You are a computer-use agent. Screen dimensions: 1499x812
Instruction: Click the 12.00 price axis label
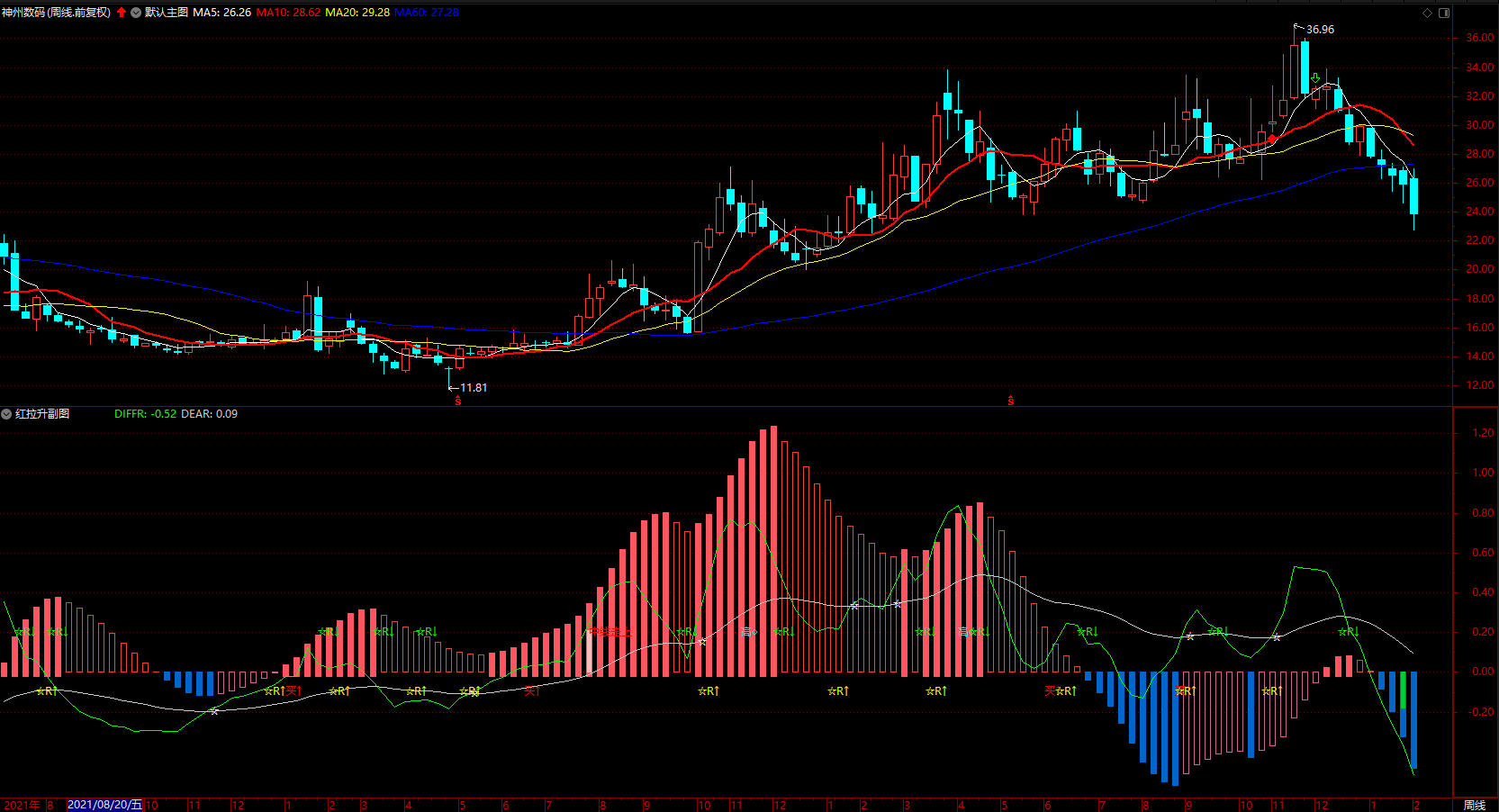[x=1480, y=385]
